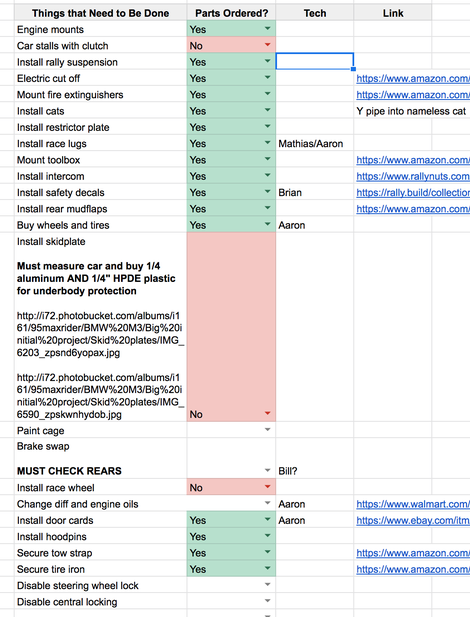Select the Brian tech cell
The image size is (470, 617).
coord(315,192)
